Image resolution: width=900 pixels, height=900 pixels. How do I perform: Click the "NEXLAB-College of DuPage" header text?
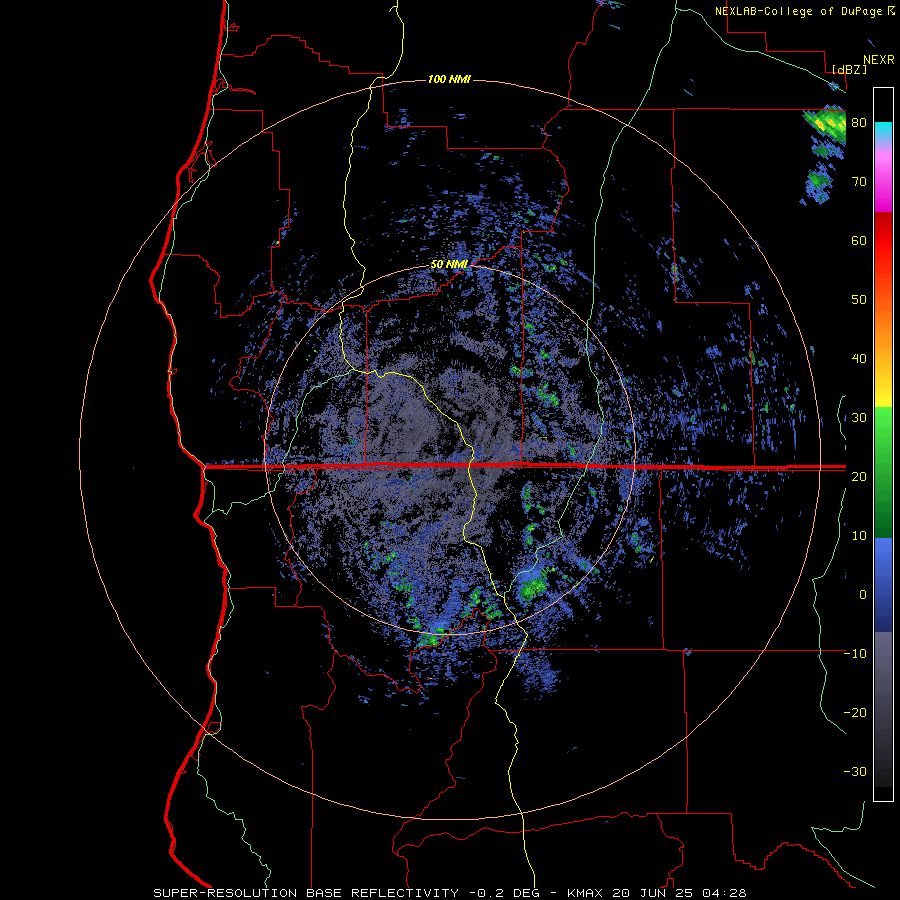798,11
